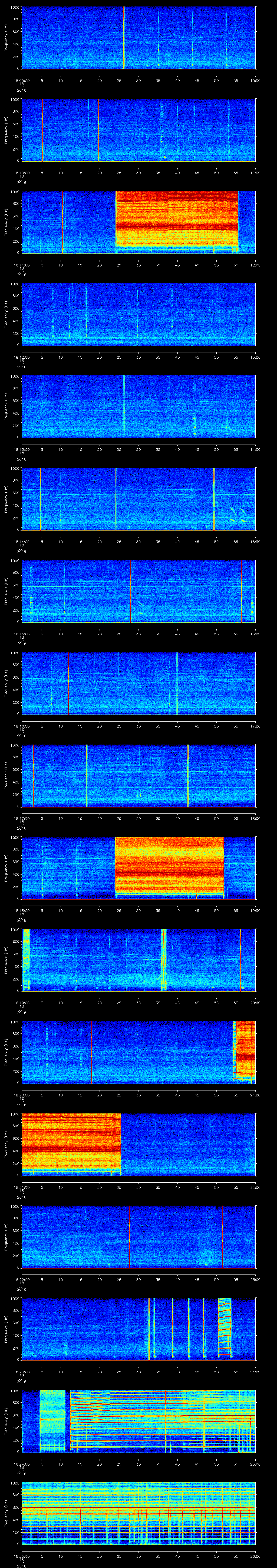Click the red vertical spike near 18:20:18

pos(91,1052)
